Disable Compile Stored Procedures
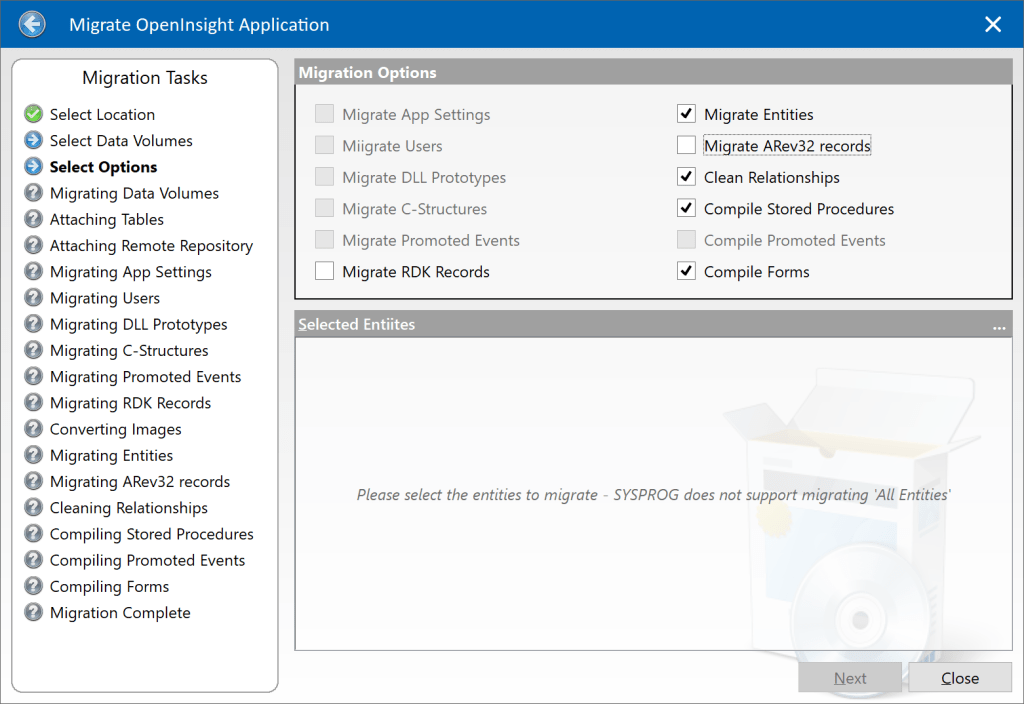The width and height of the screenshot is (1024, 704). click(686, 208)
